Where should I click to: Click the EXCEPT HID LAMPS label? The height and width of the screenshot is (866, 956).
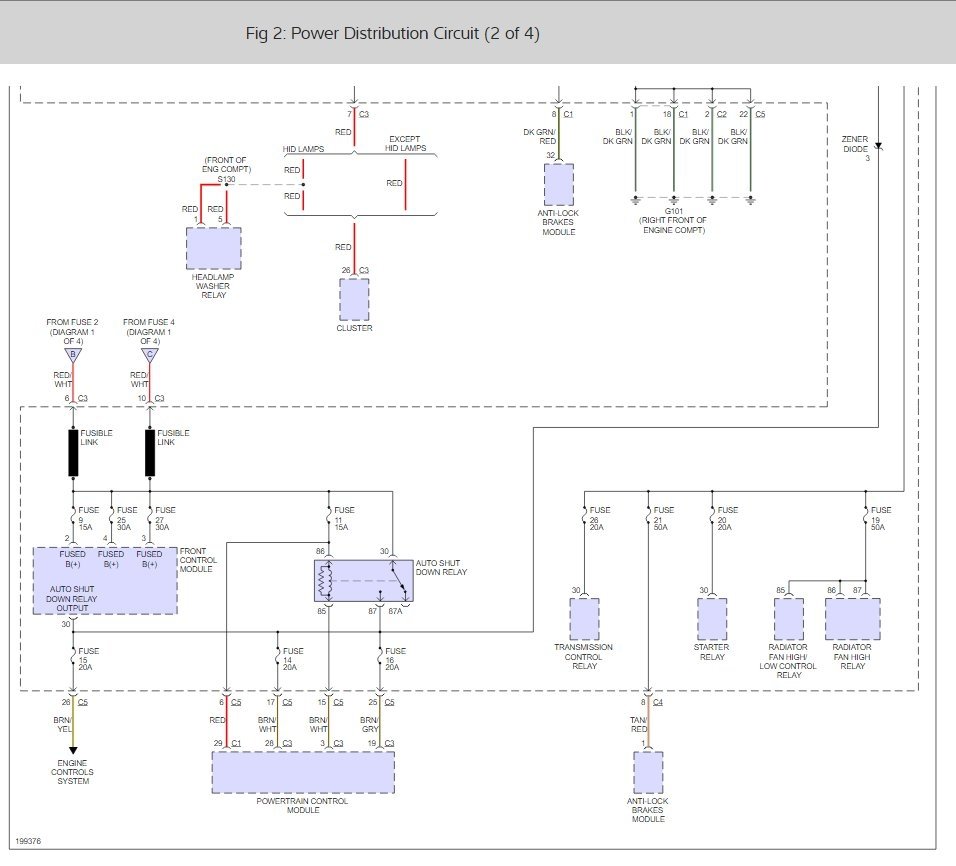tap(405, 143)
